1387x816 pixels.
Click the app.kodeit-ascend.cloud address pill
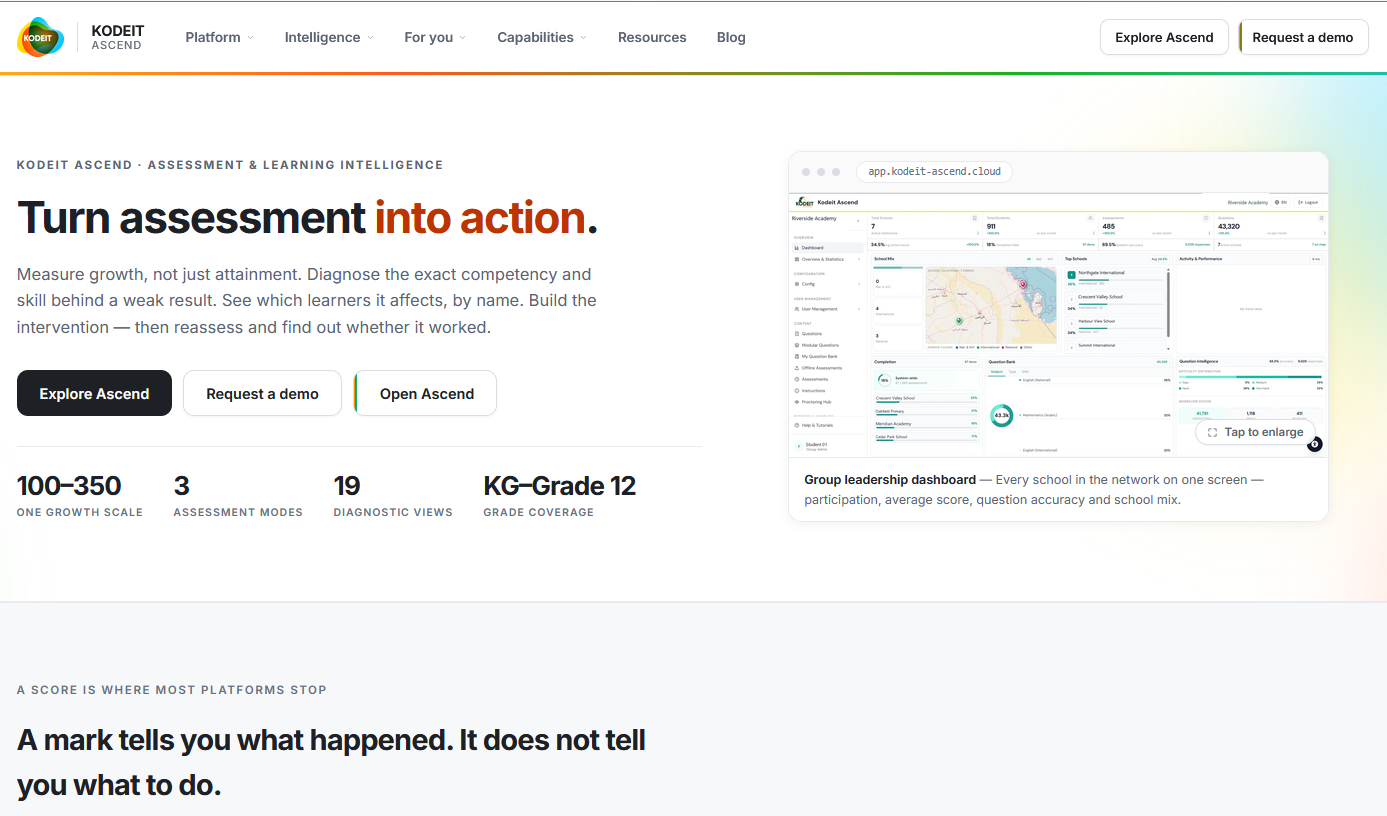click(x=934, y=171)
